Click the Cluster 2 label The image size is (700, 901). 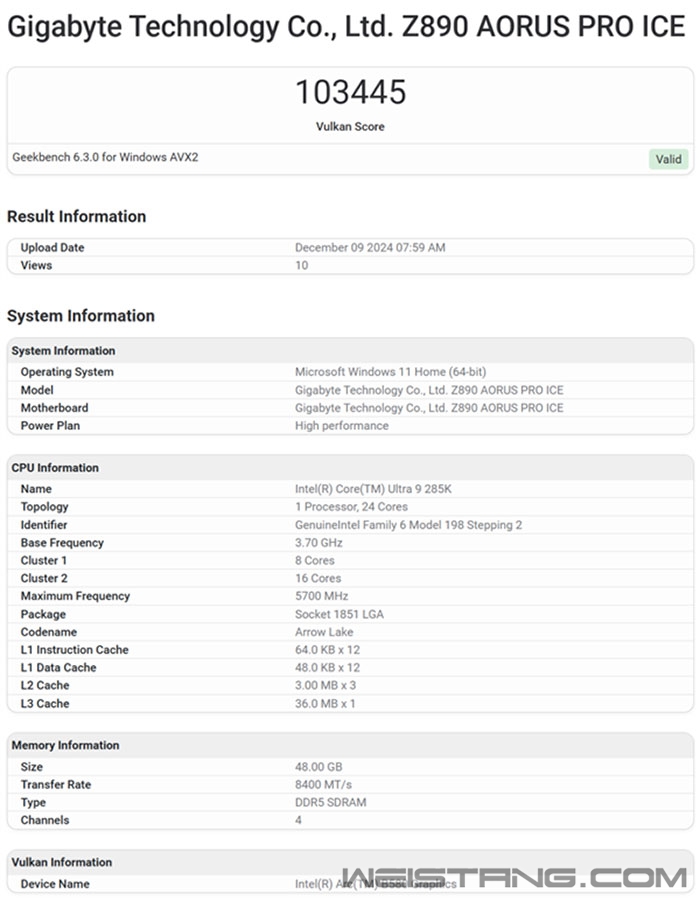point(44,578)
